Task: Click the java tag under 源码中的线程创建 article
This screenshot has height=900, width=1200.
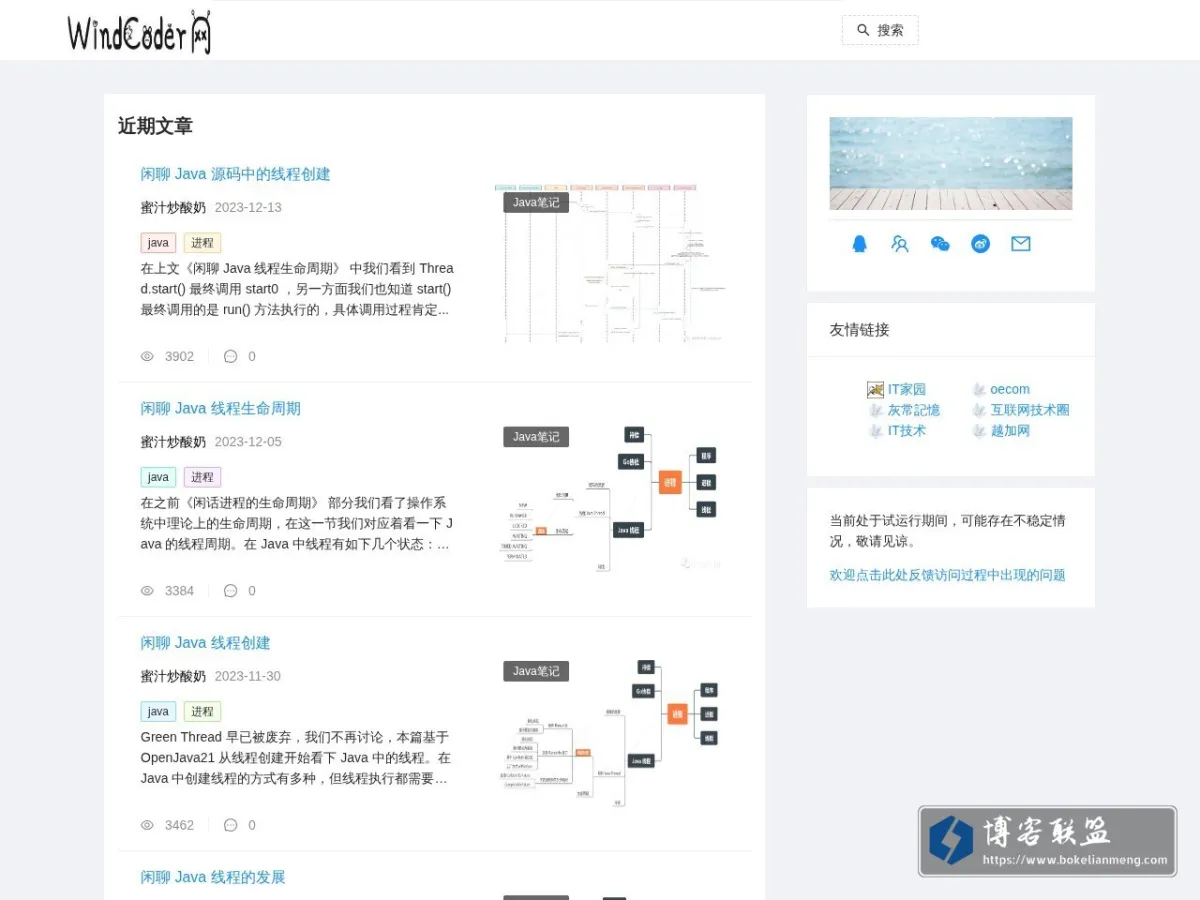Action: click(158, 243)
